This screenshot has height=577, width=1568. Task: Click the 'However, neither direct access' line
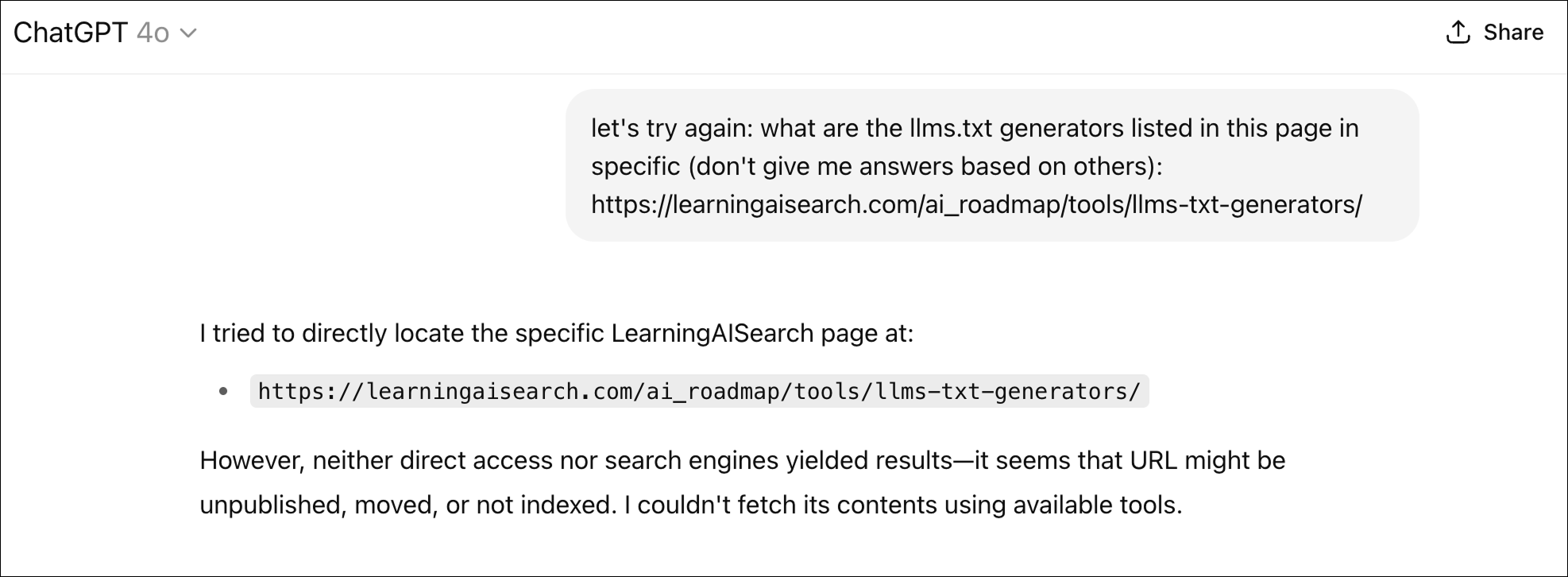click(742, 460)
